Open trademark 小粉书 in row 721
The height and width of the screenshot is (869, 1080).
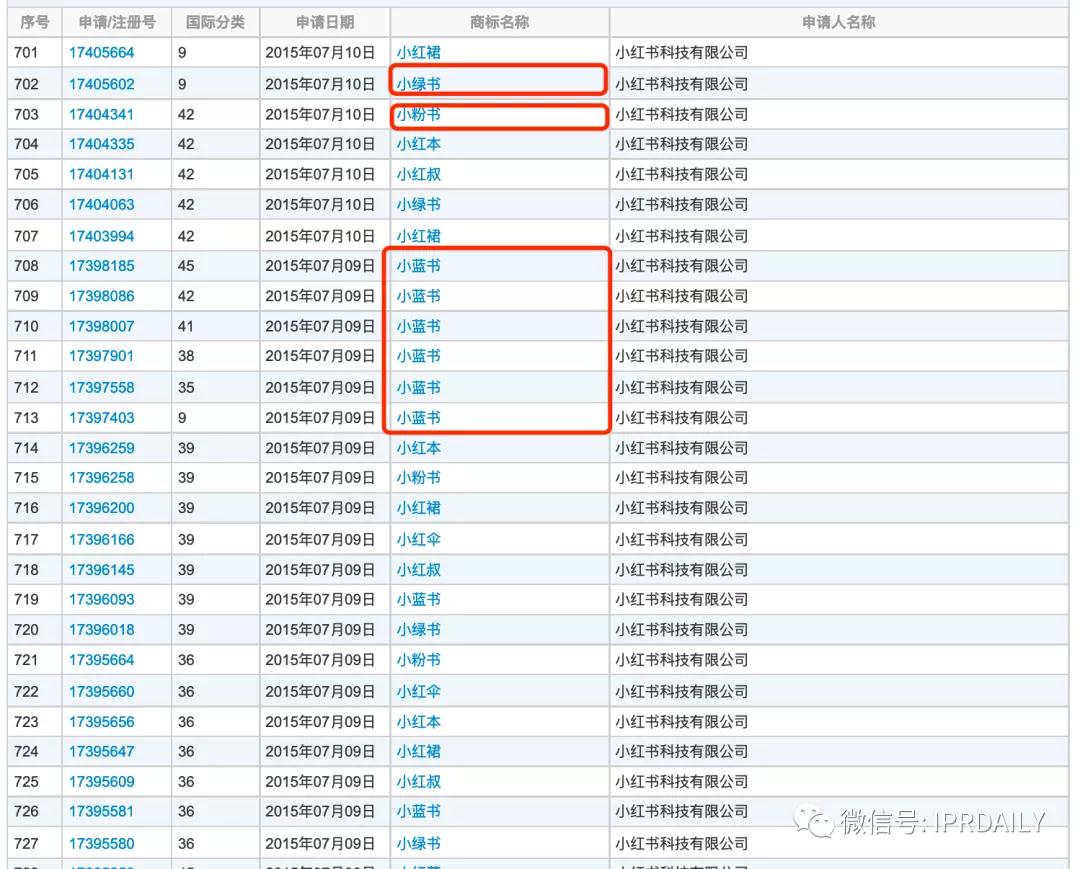pyautogui.click(x=418, y=660)
